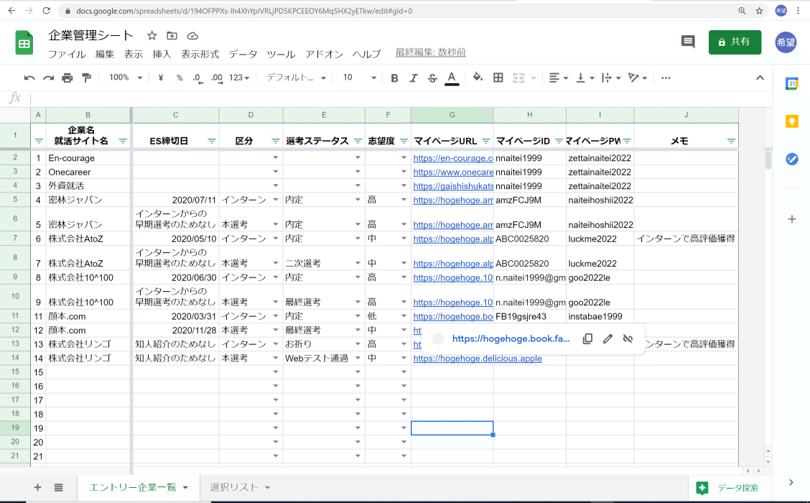Click the More toolbar options ellipsis
This screenshot has height=503, width=810.
(x=666, y=78)
